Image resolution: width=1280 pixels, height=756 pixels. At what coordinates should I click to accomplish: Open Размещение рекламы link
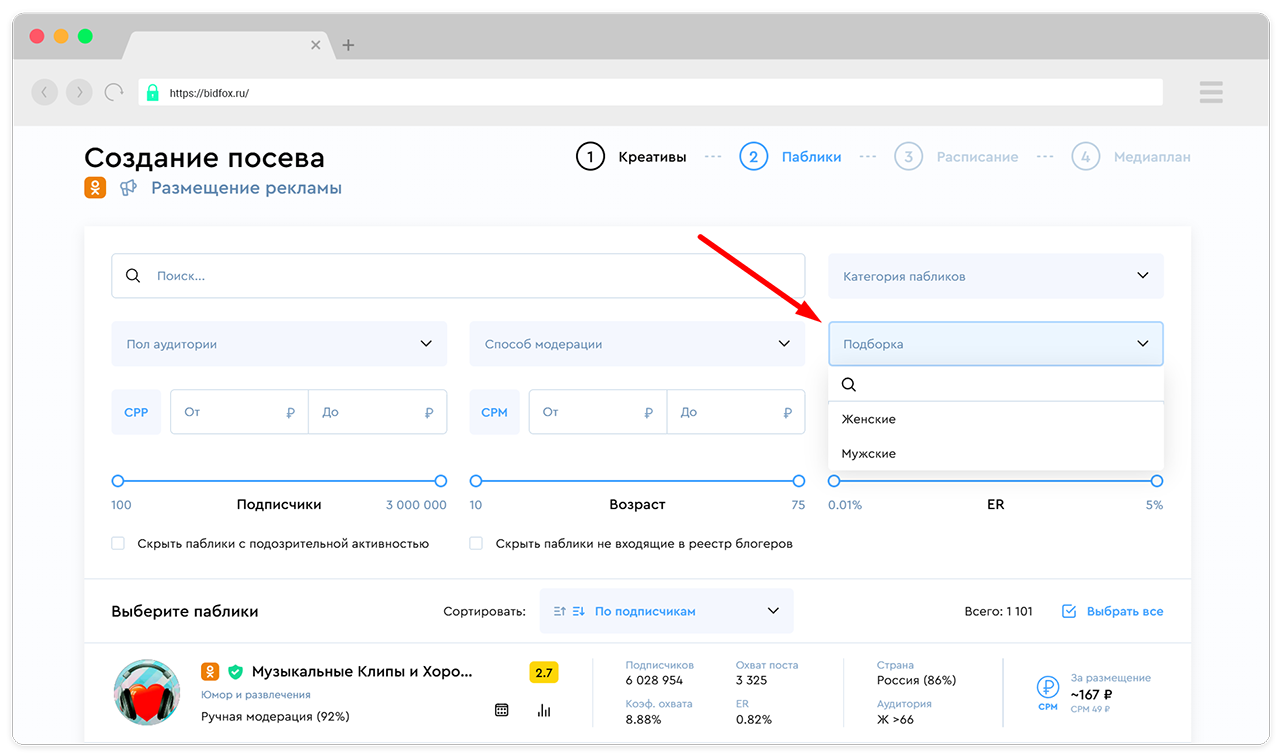(246, 188)
